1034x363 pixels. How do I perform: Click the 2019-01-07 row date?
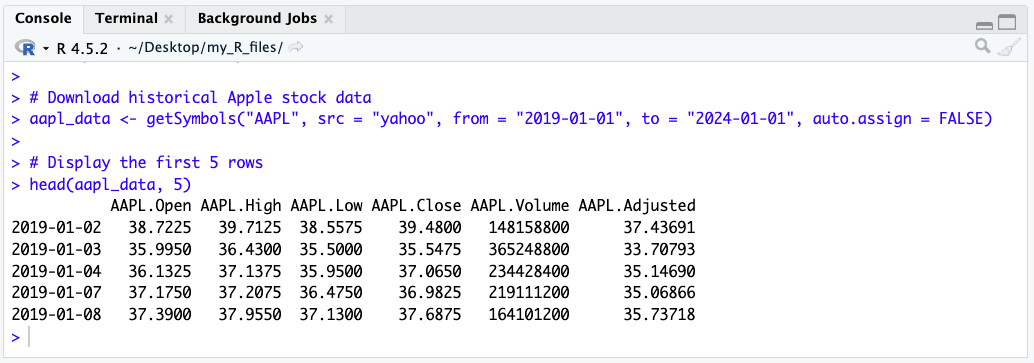click(x=57, y=293)
